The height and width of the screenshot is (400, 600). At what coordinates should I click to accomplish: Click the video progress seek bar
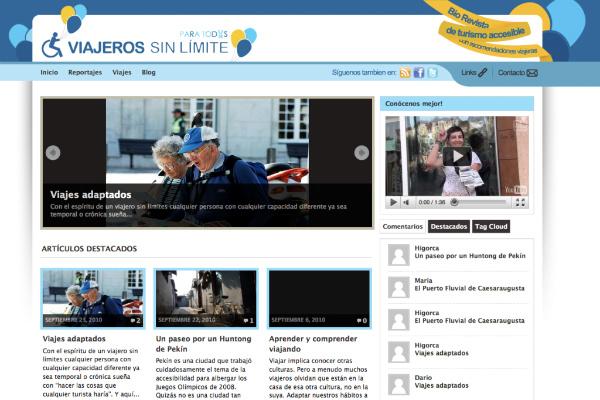[480, 202]
